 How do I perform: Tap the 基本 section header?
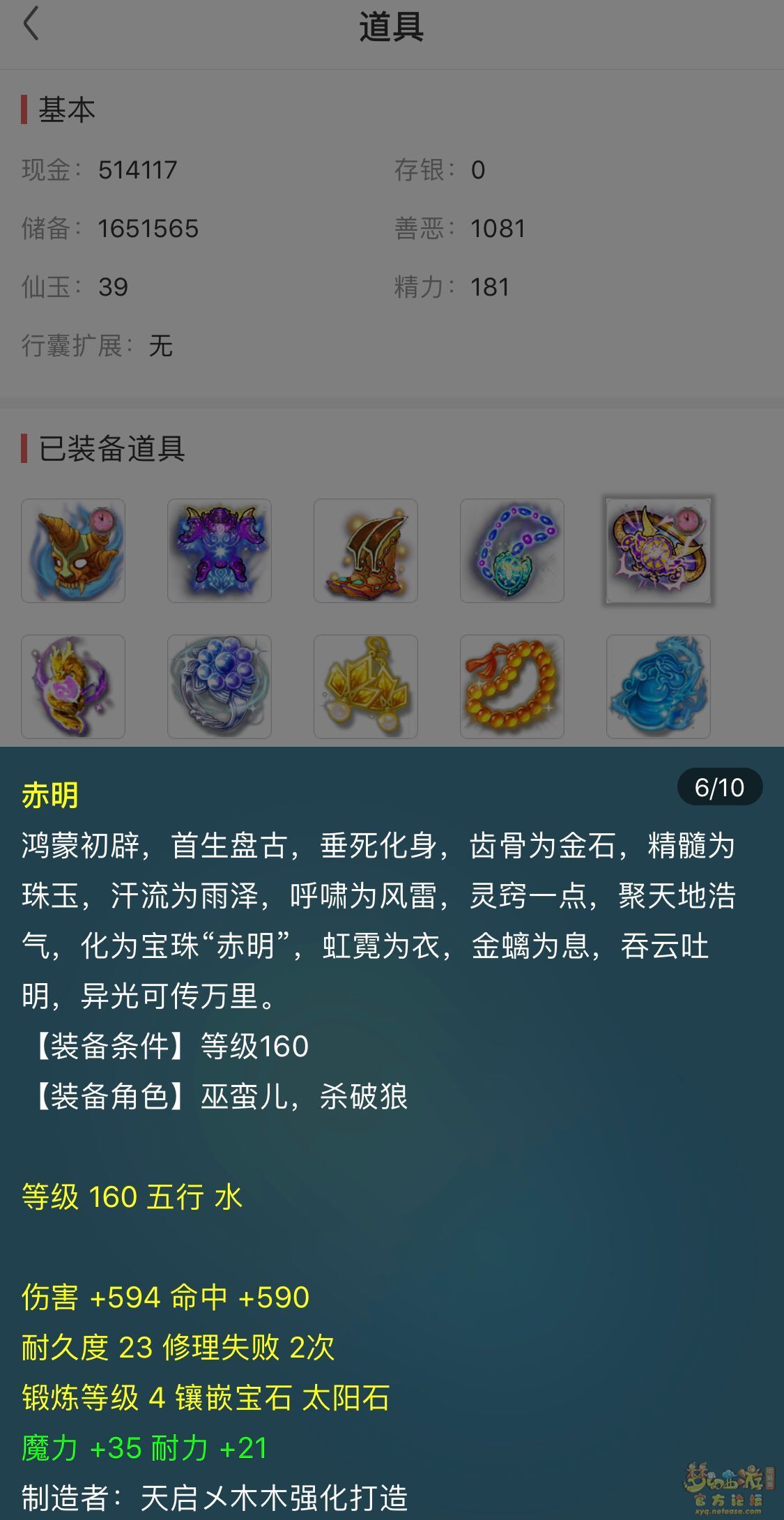pyautogui.click(x=66, y=110)
